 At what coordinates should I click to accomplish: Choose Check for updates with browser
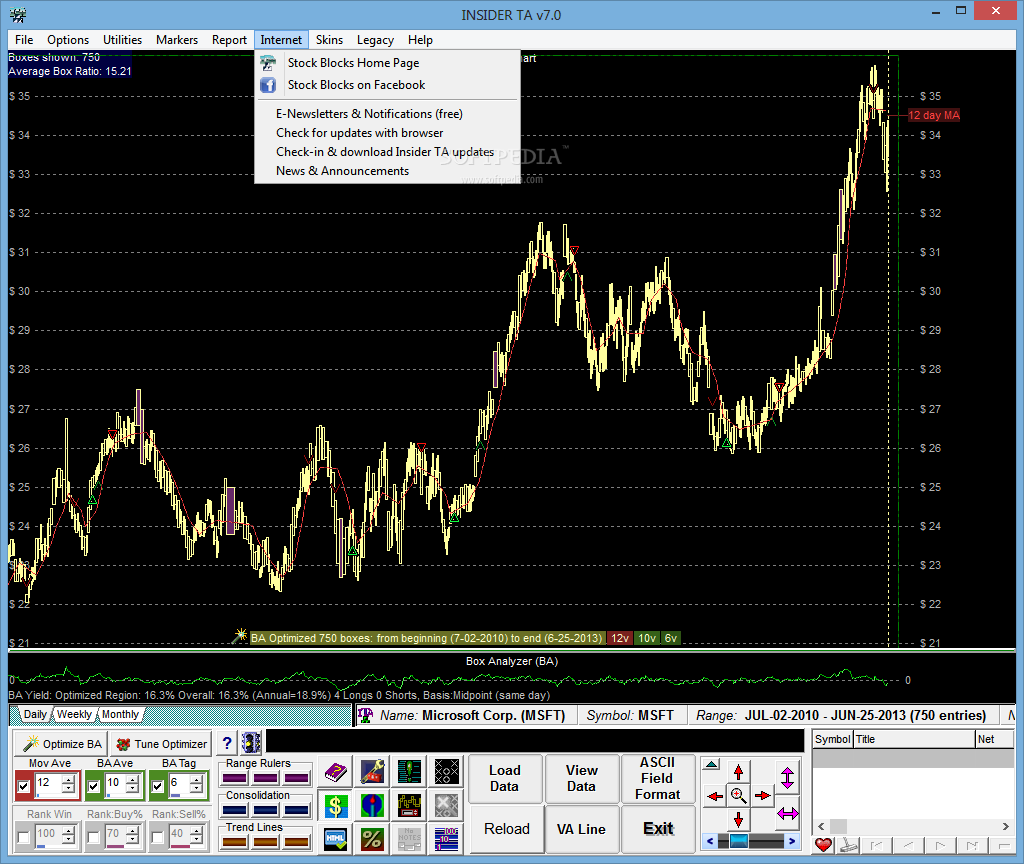pyautogui.click(x=387, y=133)
